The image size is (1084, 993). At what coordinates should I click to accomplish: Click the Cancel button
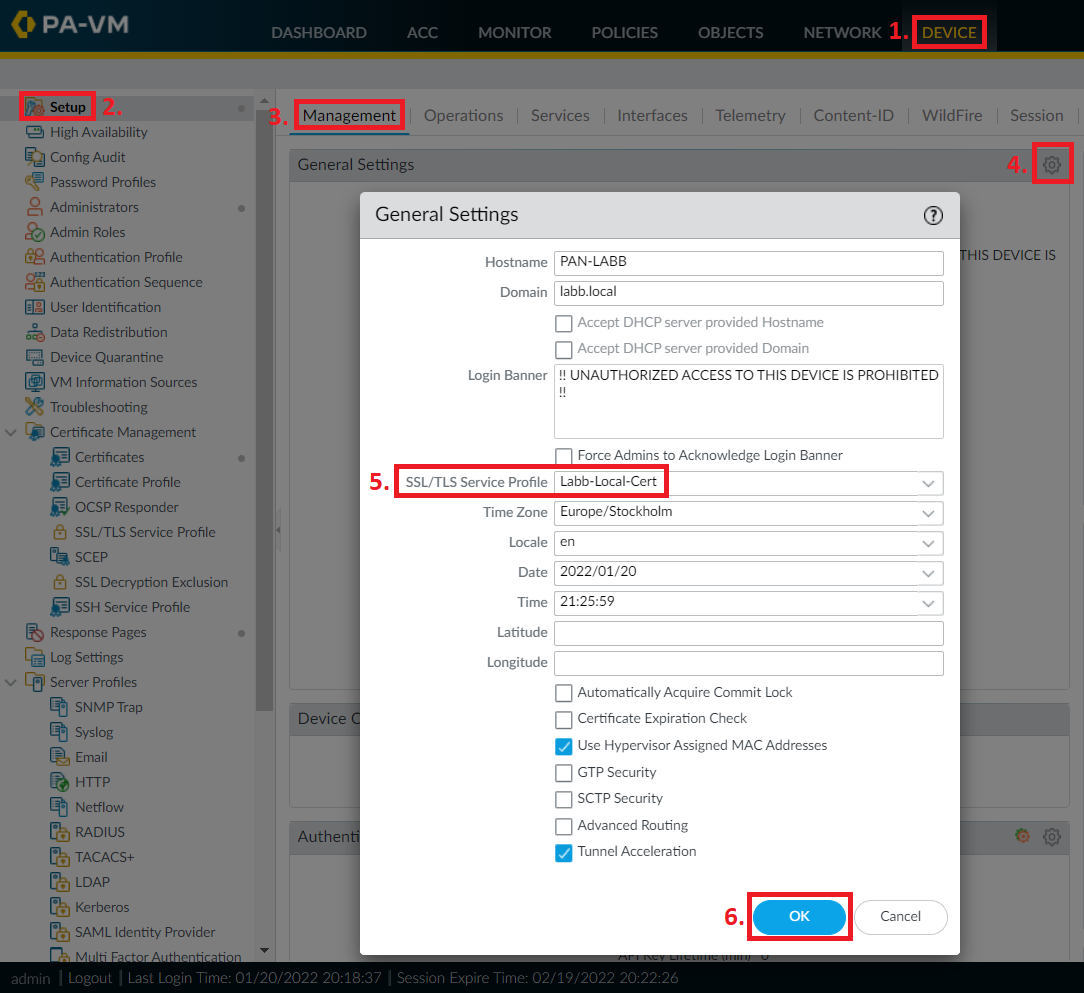click(x=900, y=916)
